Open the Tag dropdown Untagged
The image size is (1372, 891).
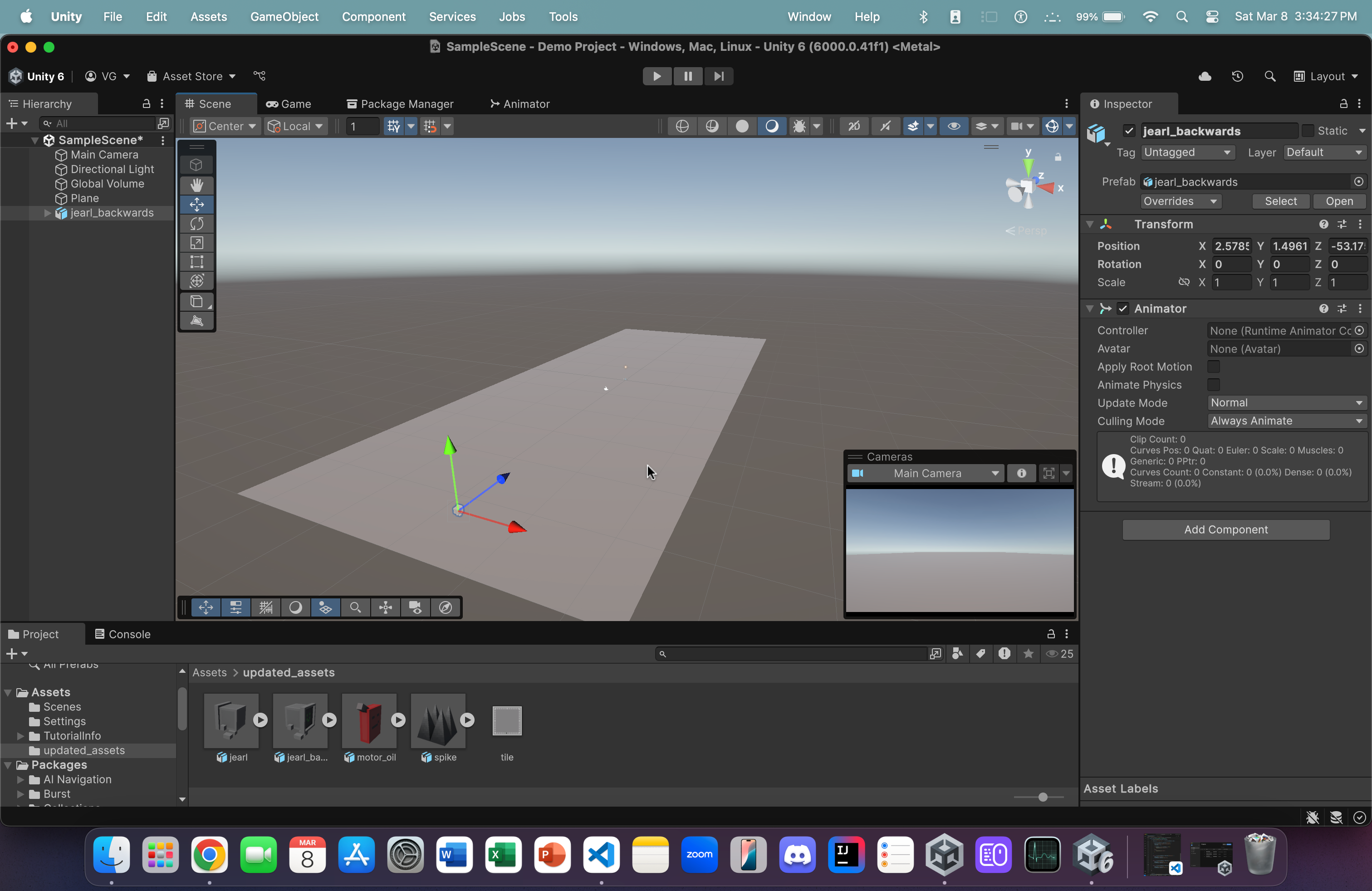click(1187, 153)
